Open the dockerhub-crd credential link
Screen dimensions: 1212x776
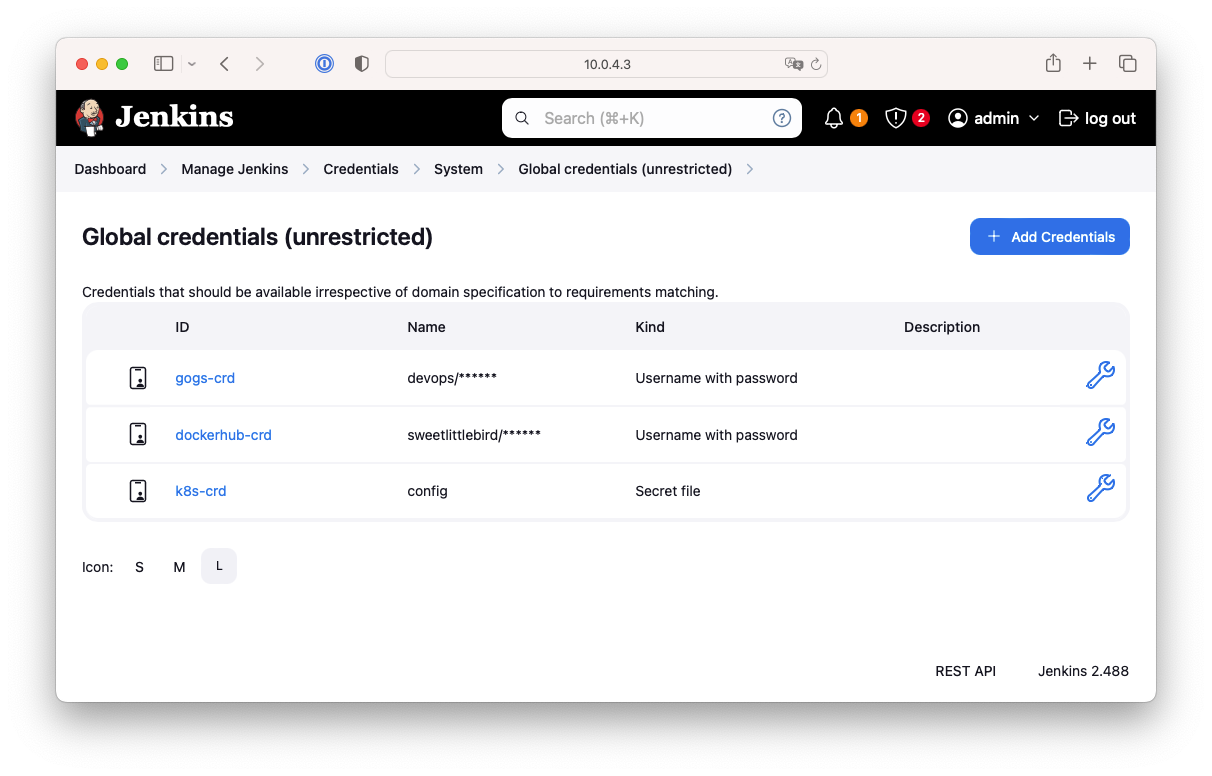[223, 435]
